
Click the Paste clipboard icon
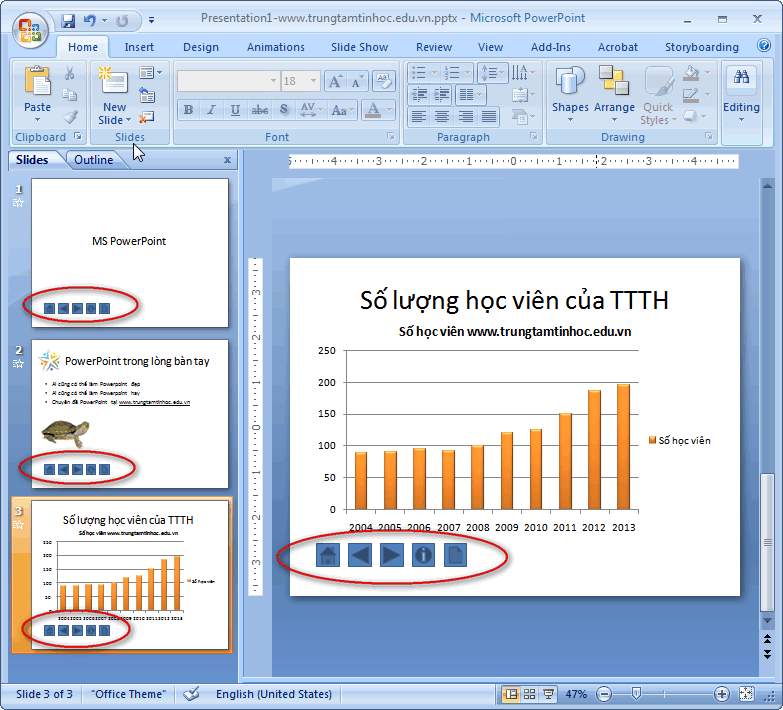pos(37,80)
